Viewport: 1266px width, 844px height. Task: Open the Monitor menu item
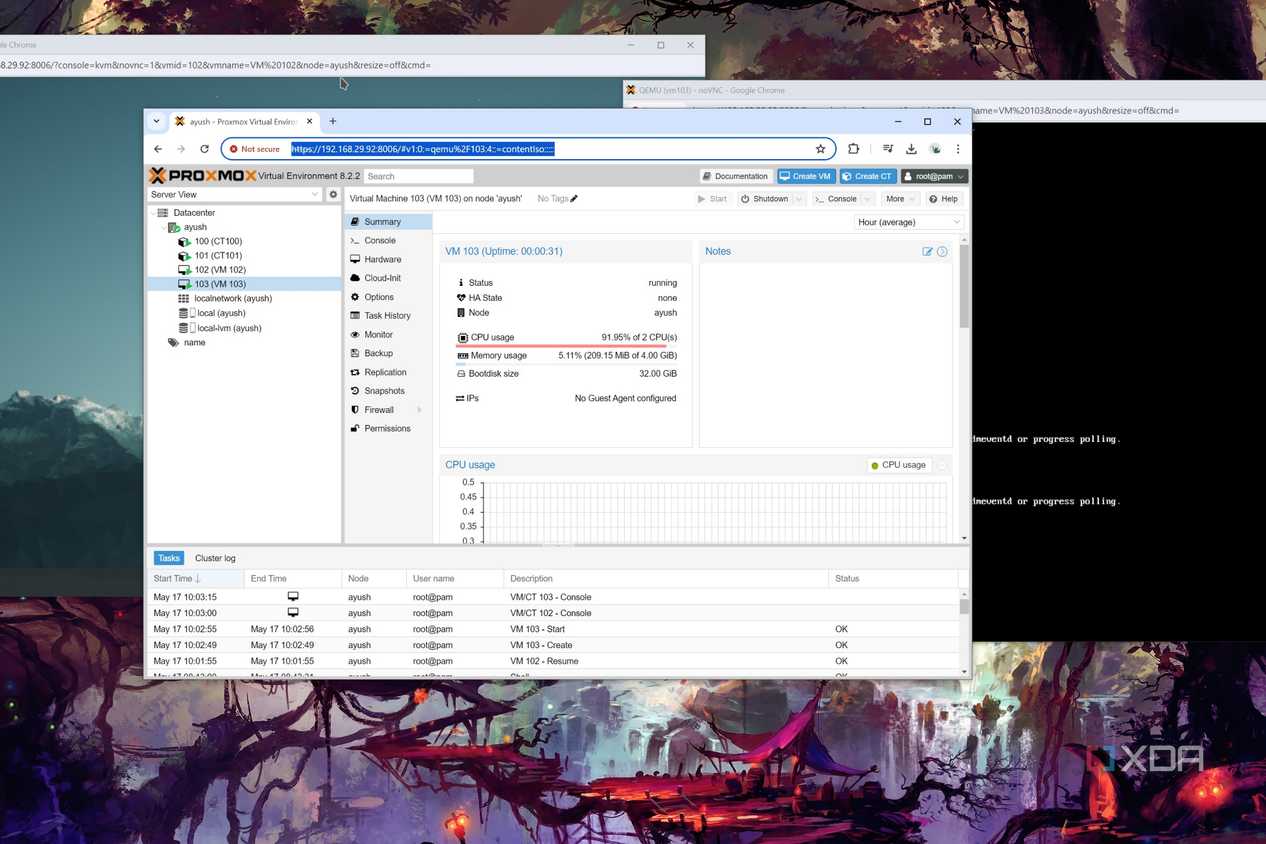[389, 334]
